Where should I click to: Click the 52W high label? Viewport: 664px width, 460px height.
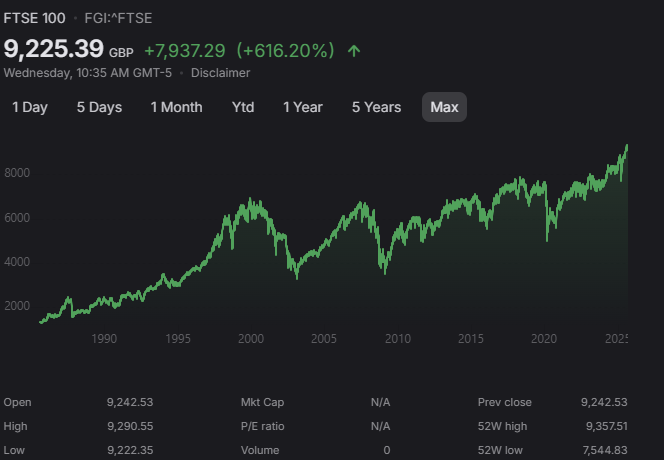(502, 426)
